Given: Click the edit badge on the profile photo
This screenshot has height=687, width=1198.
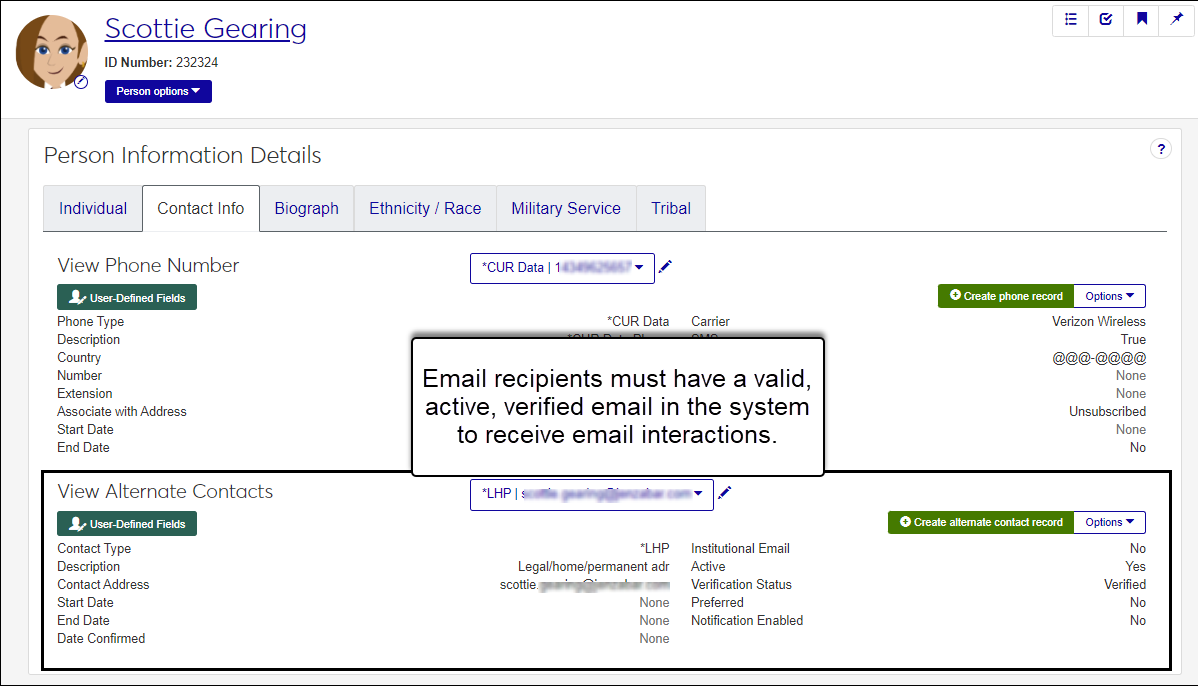Looking at the screenshot, I should click(81, 82).
